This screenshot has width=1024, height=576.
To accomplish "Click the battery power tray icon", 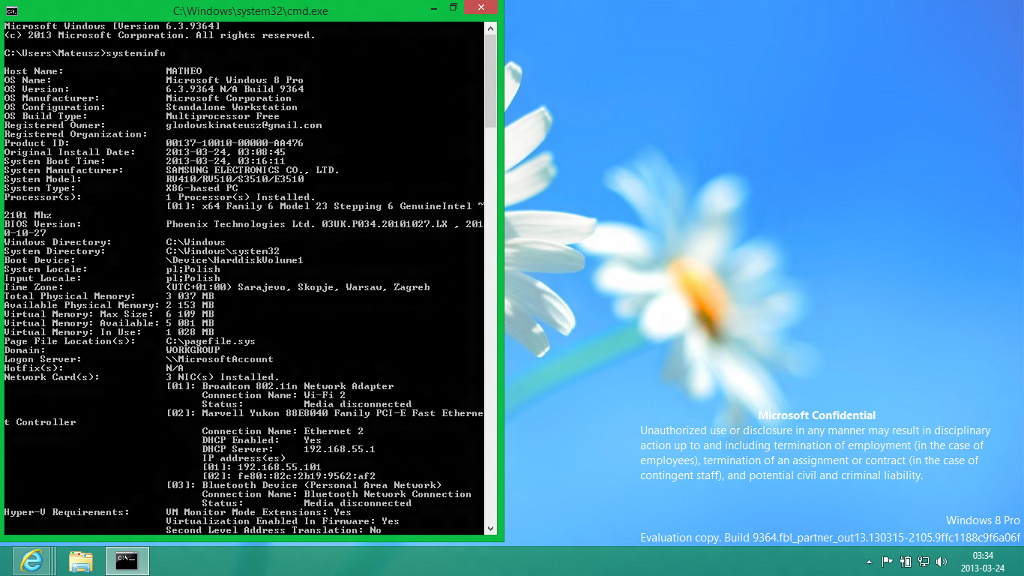I will pyautogui.click(x=904, y=561).
